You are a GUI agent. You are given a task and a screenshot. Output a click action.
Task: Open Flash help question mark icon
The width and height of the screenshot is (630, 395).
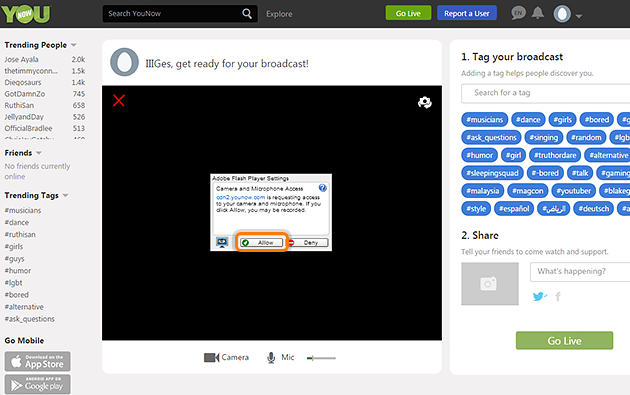(x=322, y=188)
